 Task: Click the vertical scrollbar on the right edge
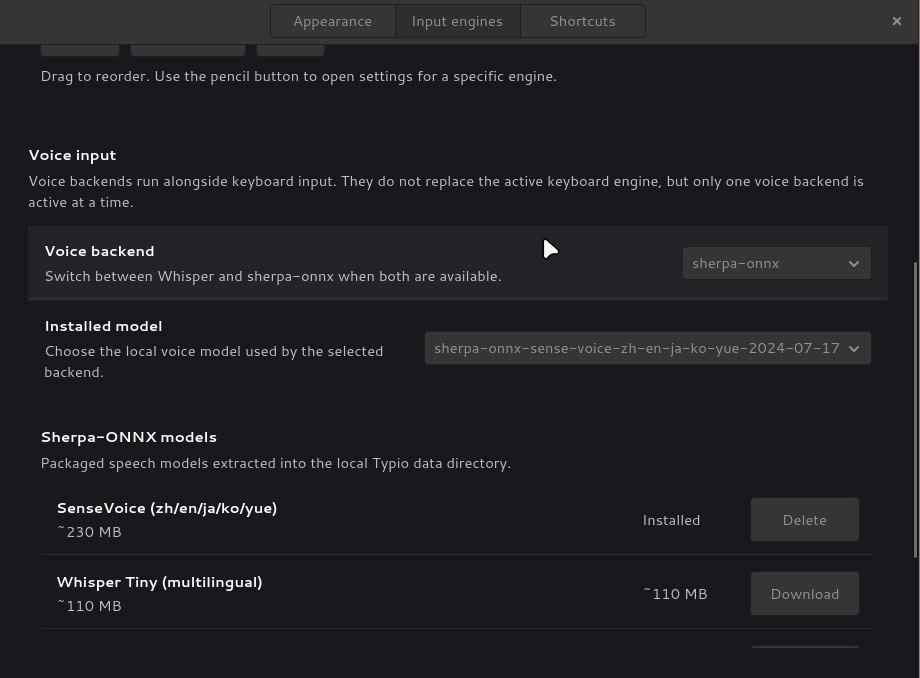pyautogui.click(x=915, y=410)
